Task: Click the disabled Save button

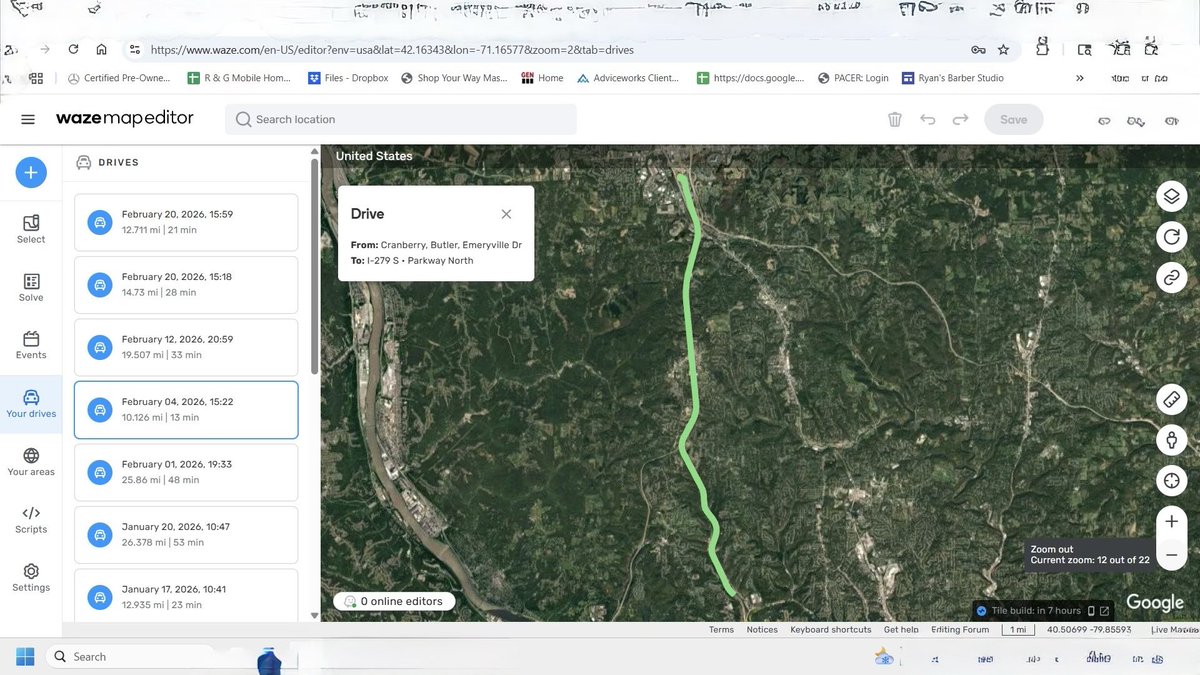Action: (x=1013, y=119)
